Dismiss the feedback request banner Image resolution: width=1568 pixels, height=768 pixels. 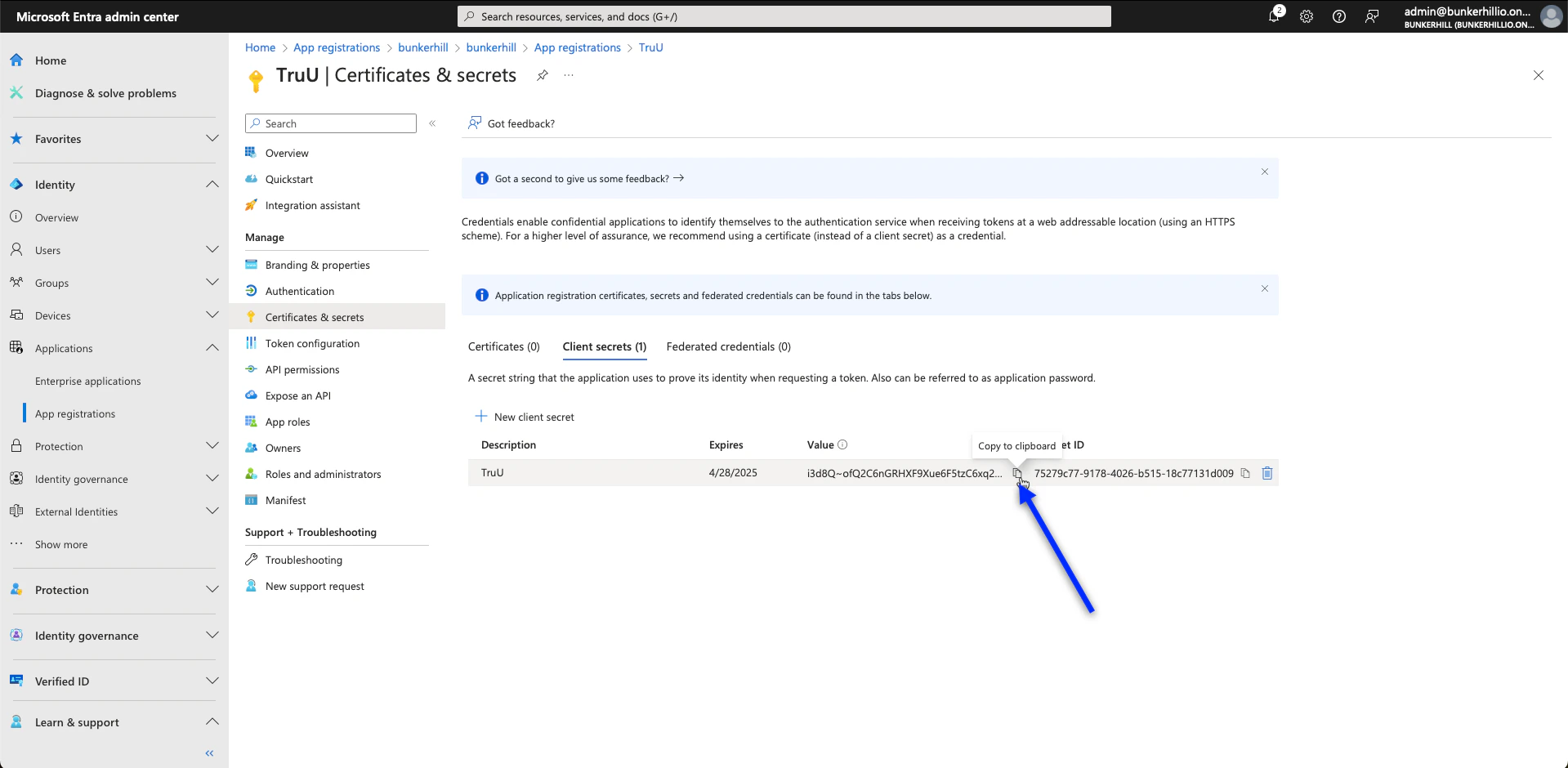(x=1265, y=172)
